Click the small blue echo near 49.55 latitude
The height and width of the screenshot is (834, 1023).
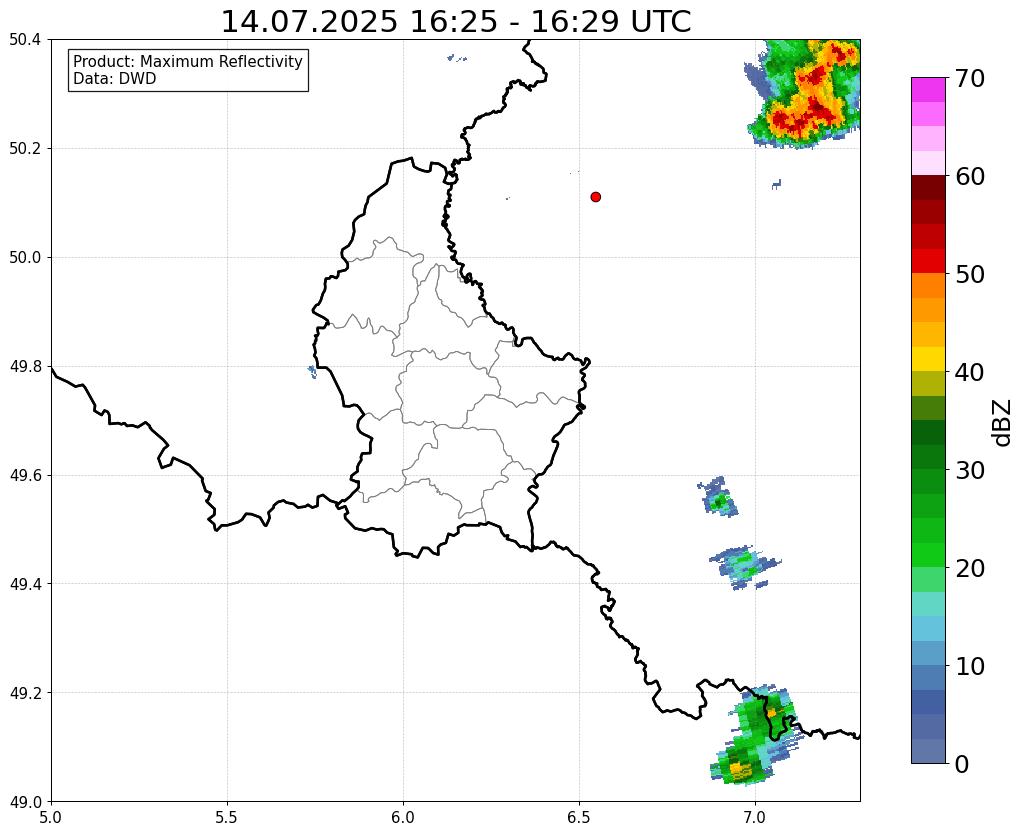[x=718, y=497]
